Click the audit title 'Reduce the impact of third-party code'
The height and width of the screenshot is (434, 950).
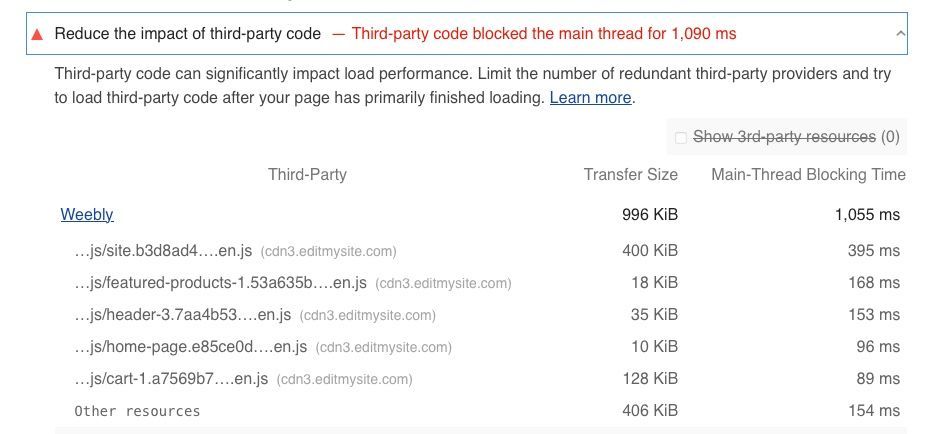click(188, 34)
